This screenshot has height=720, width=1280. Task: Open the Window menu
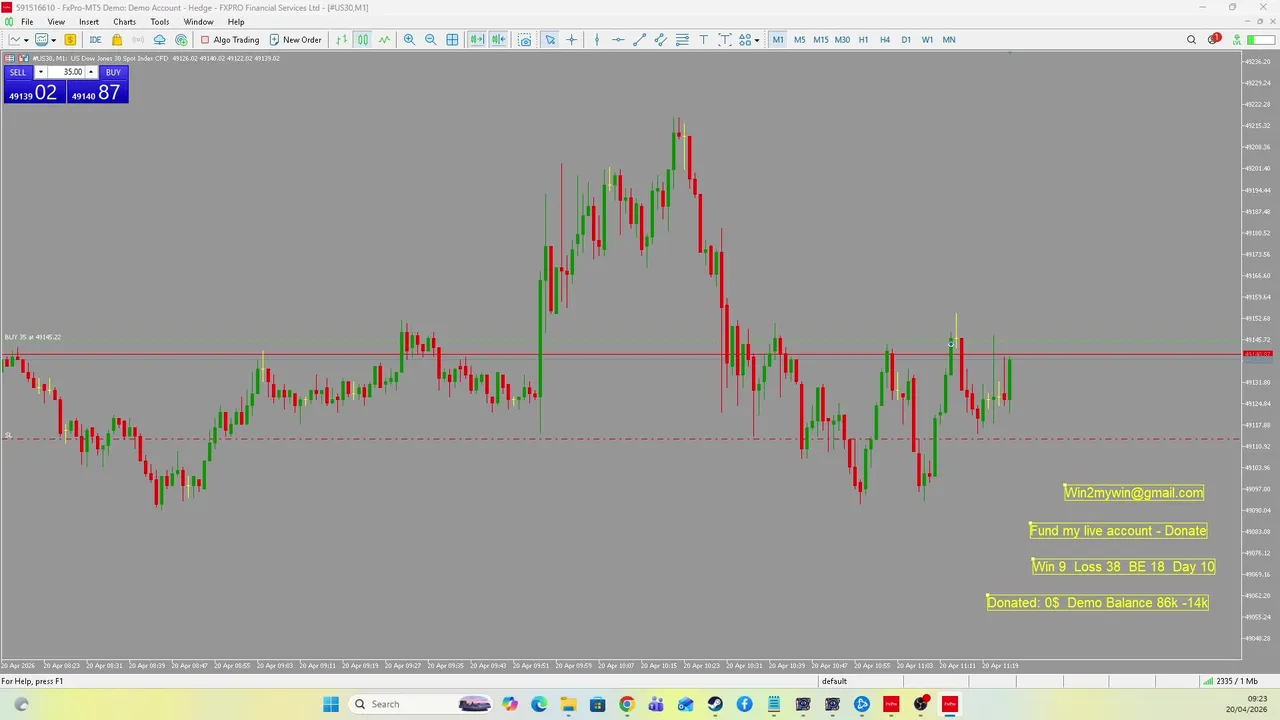pyautogui.click(x=198, y=22)
